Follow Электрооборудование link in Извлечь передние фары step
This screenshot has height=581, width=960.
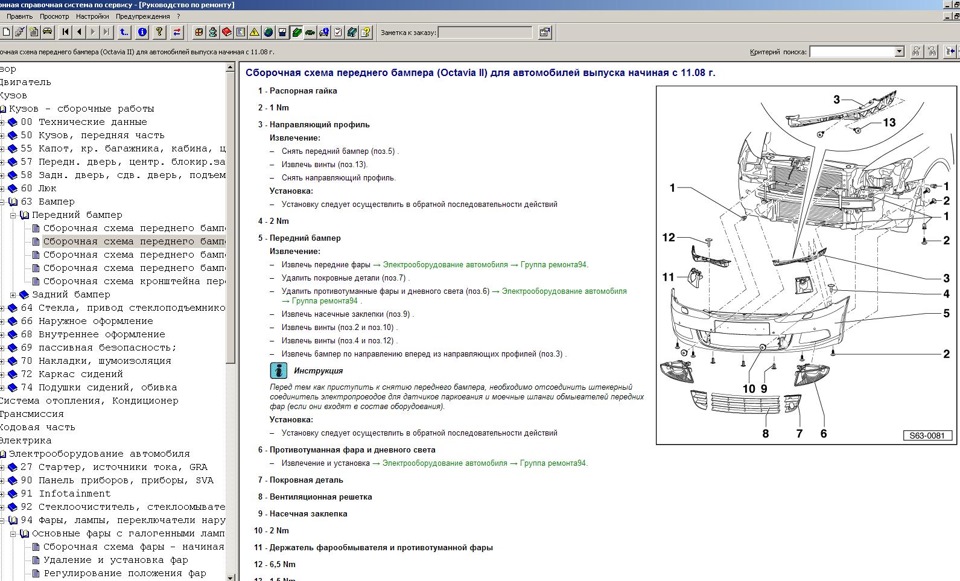(445, 265)
